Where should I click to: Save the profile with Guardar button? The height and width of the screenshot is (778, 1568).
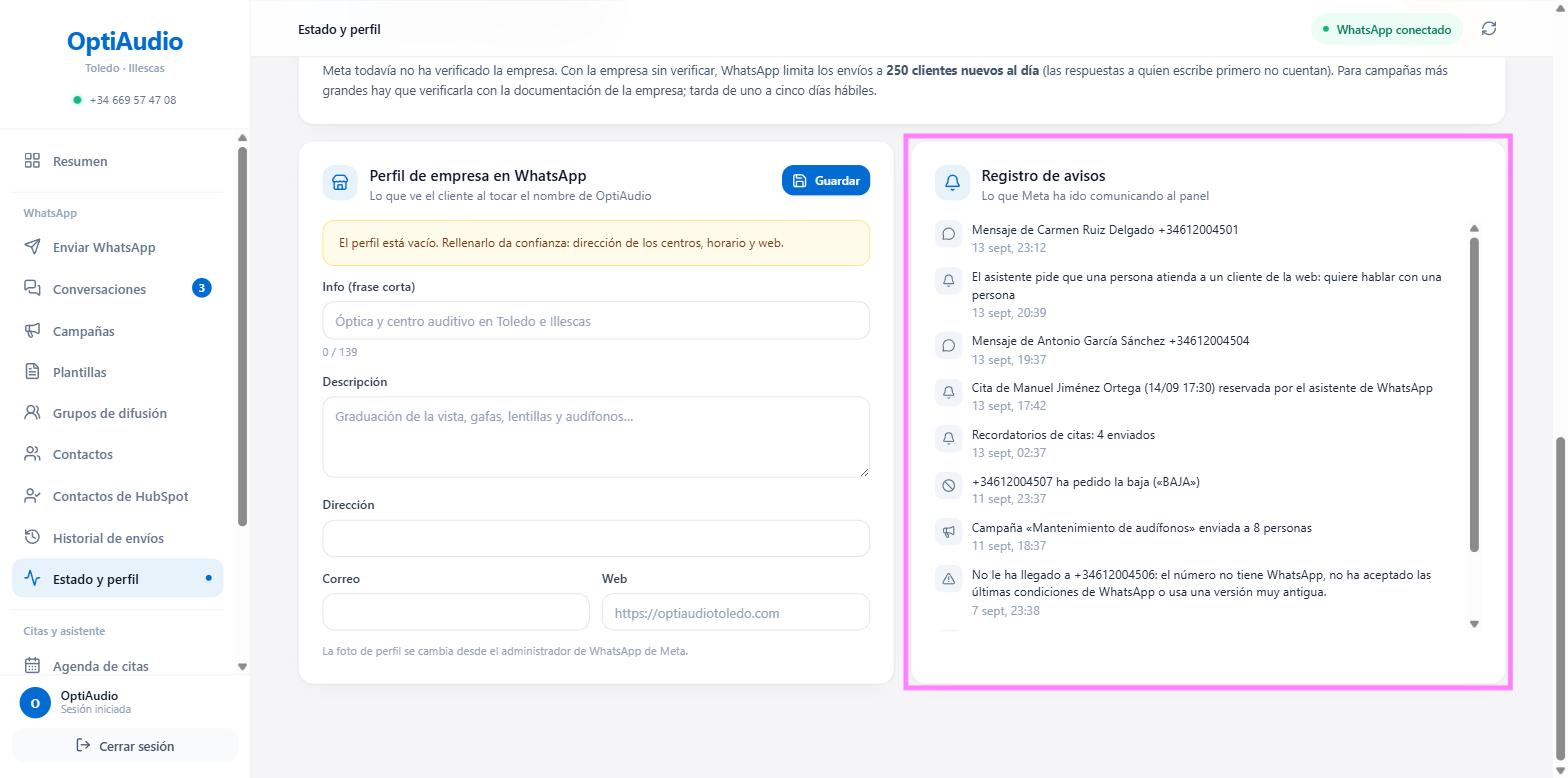(x=826, y=181)
